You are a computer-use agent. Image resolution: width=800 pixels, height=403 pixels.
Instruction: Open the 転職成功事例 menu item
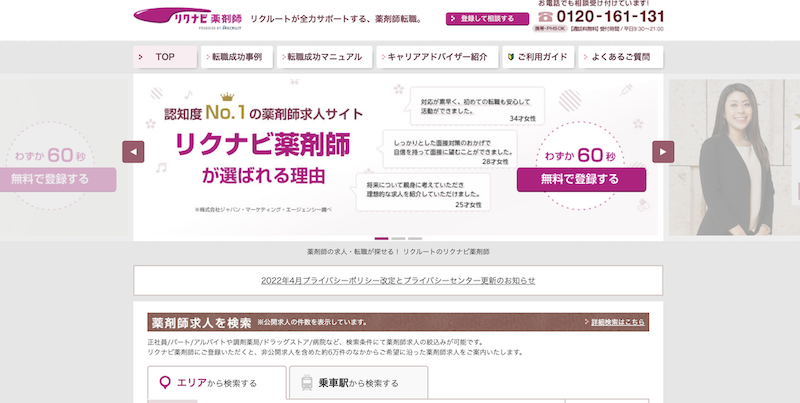click(x=237, y=57)
